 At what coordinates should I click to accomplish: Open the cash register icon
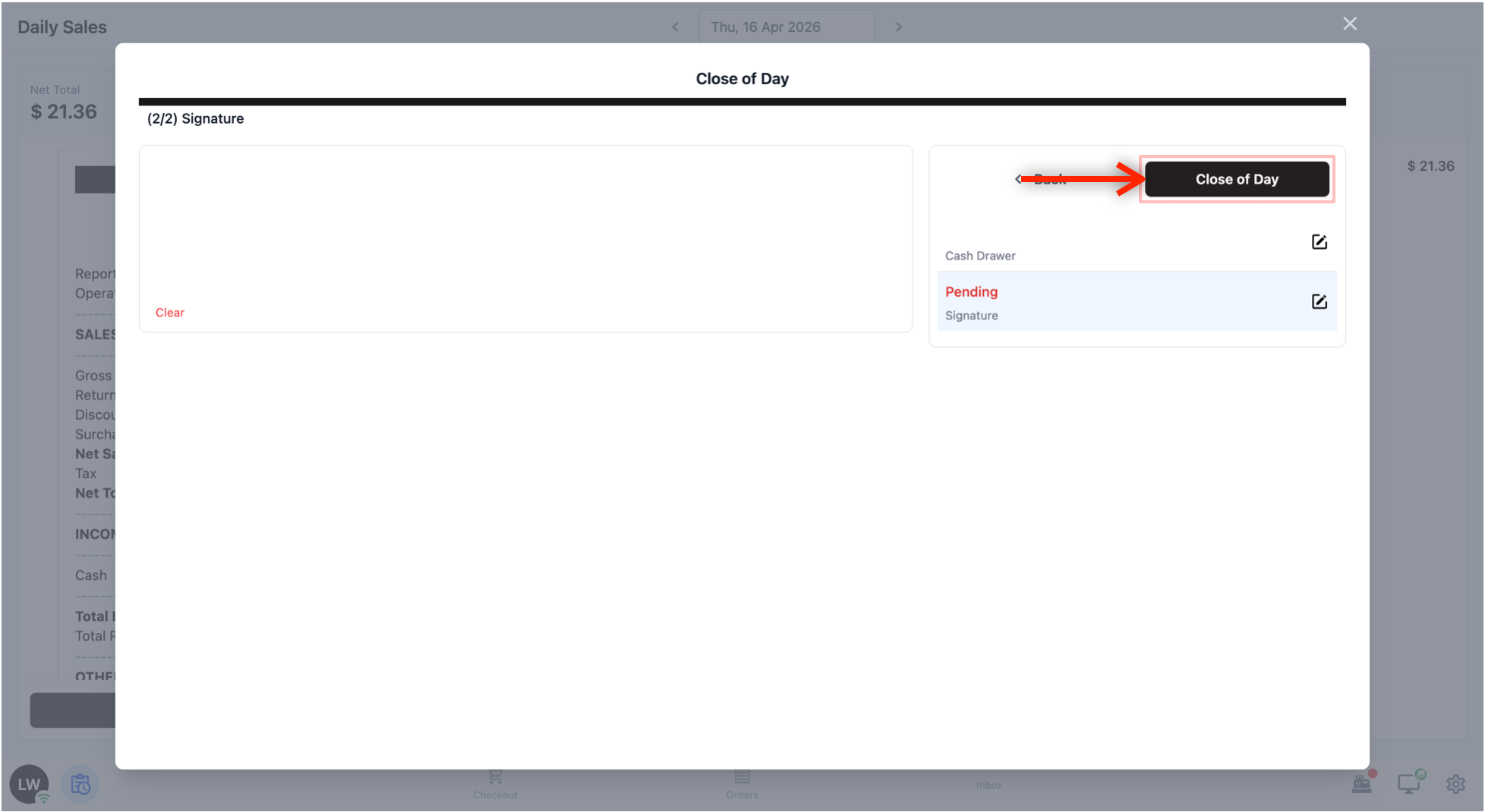click(1362, 783)
